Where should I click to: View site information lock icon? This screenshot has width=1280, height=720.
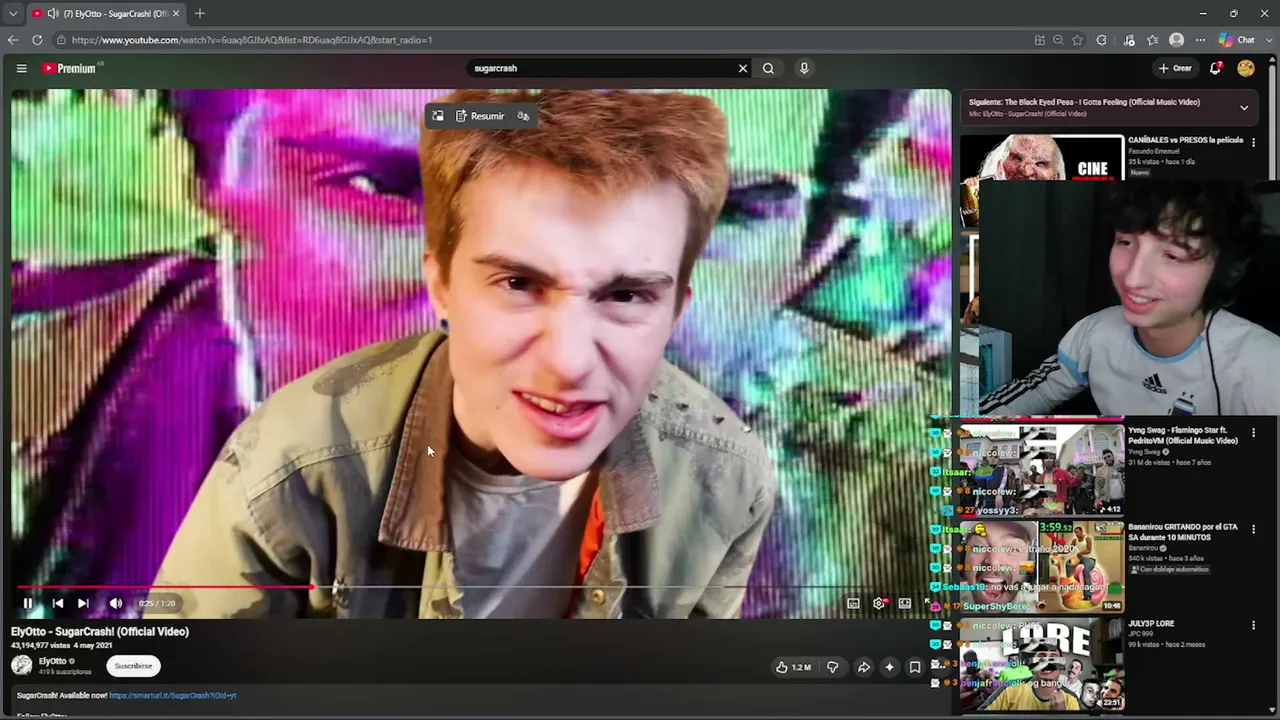(x=62, y=40)
